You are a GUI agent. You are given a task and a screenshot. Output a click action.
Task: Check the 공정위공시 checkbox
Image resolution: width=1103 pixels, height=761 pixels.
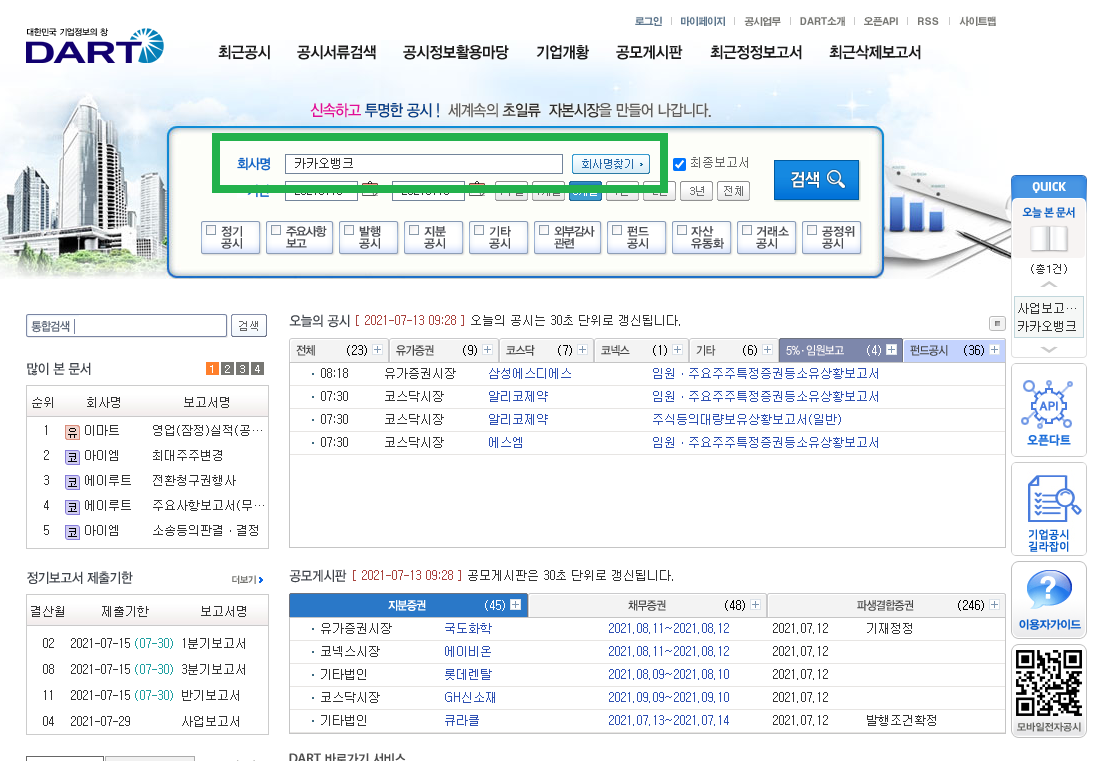pyautogui.click(x=812, y=230)
